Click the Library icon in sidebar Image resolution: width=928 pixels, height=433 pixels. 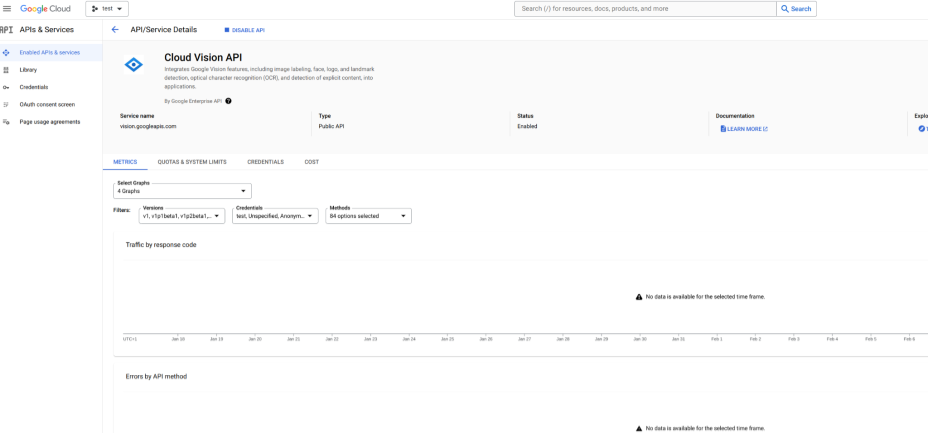pos(7,70)
